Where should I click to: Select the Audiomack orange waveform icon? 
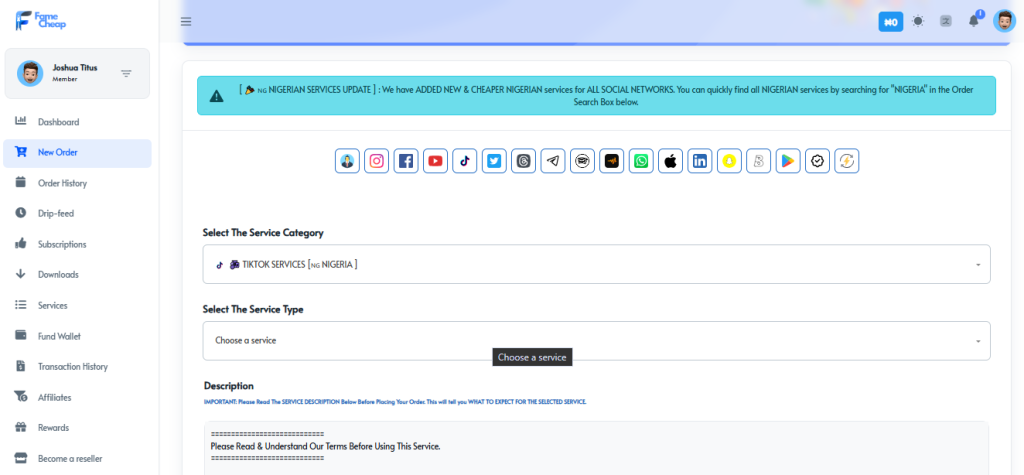coord(612,161)
